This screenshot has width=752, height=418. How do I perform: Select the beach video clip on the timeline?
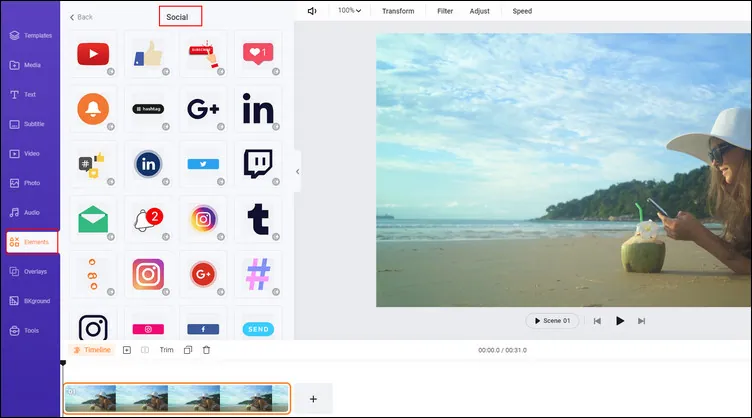177,398
